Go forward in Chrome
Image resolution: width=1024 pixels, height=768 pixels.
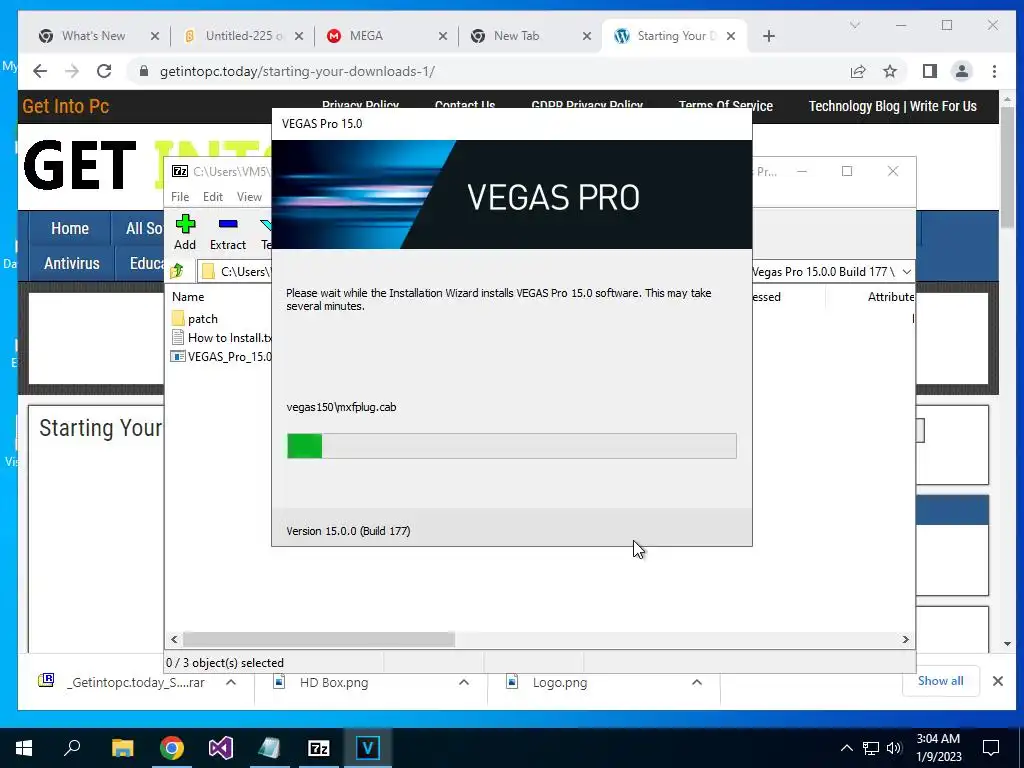point(72,71)
